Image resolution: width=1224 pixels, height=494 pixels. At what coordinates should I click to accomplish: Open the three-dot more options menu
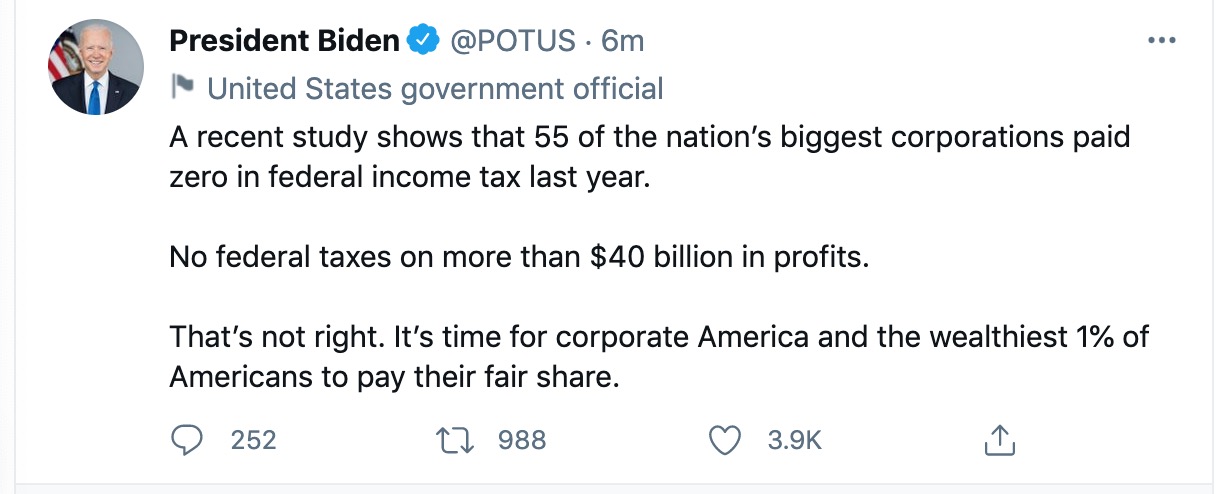(1162, 41)
